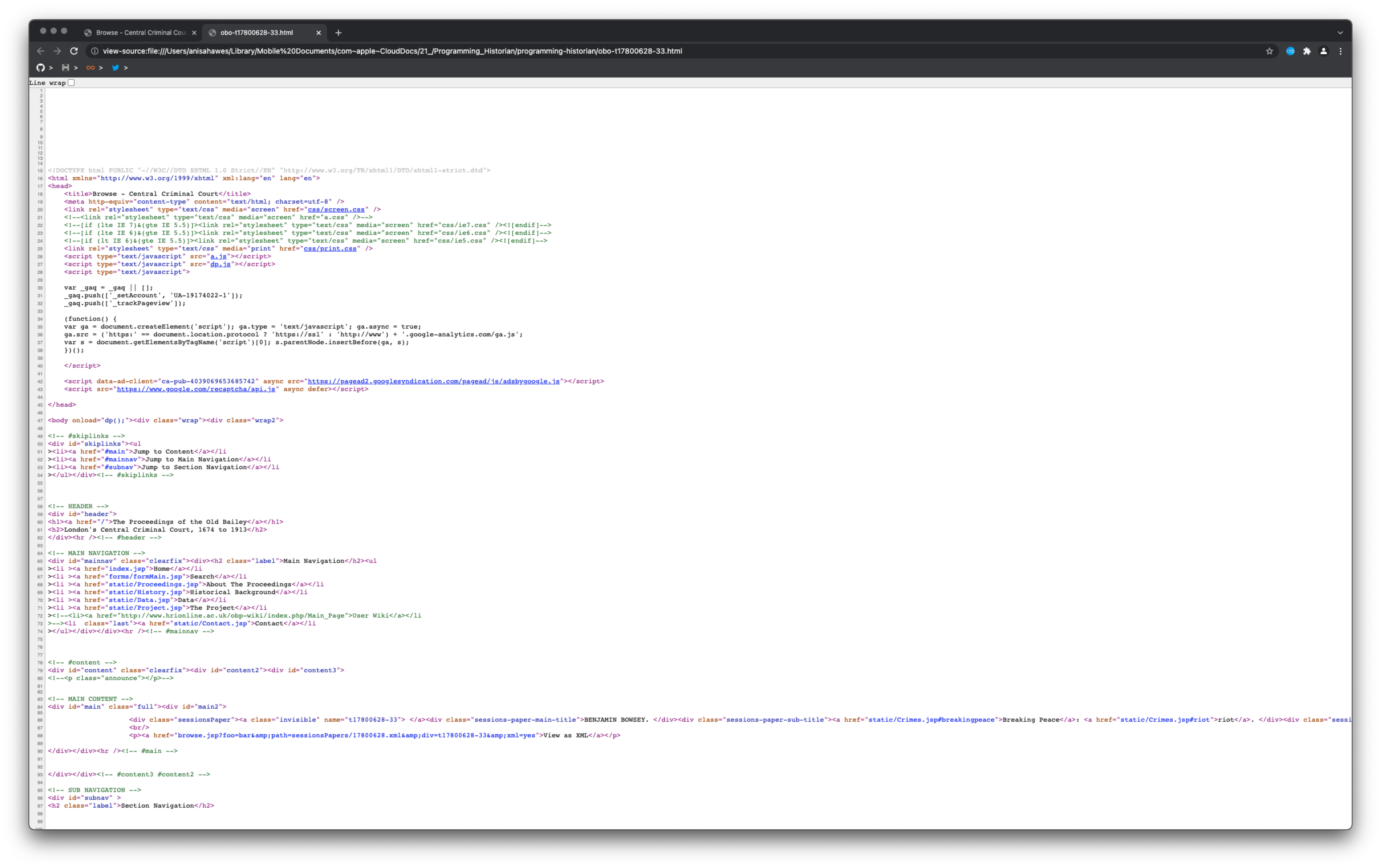Open the blue chain-link extension icon
The height and width of the screenshot is (868, 1381).
coord(1290,51)
